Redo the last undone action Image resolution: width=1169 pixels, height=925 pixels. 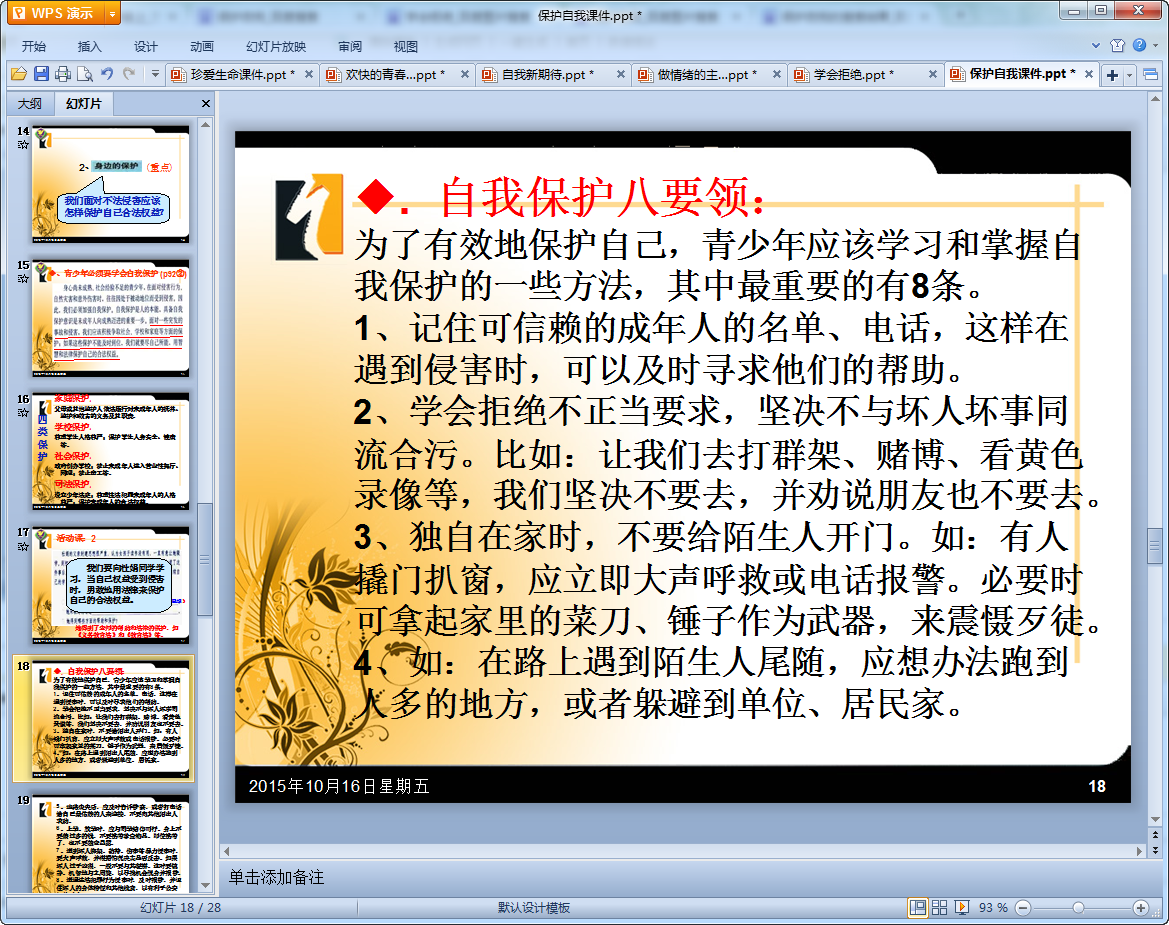pyautogui.click(x=129, y=74)
